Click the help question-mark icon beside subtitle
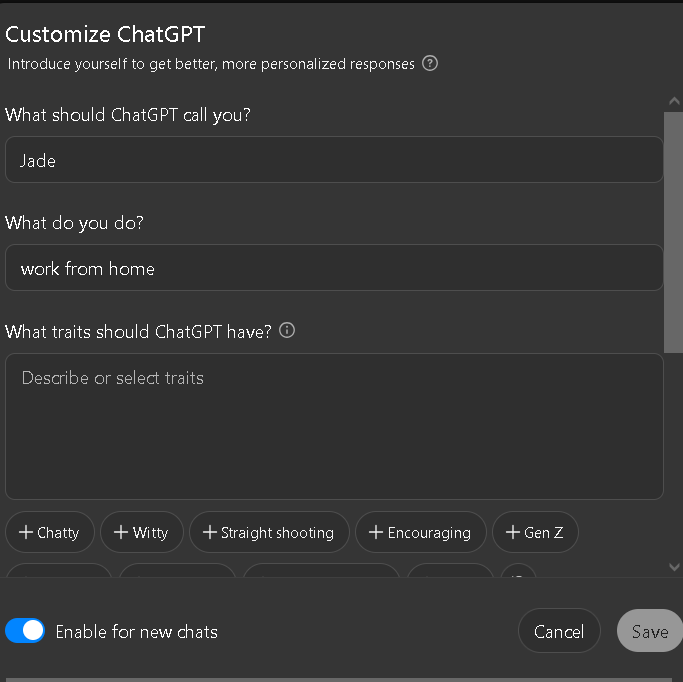Viewport: 683px width, 682px height. pos(429,64)
